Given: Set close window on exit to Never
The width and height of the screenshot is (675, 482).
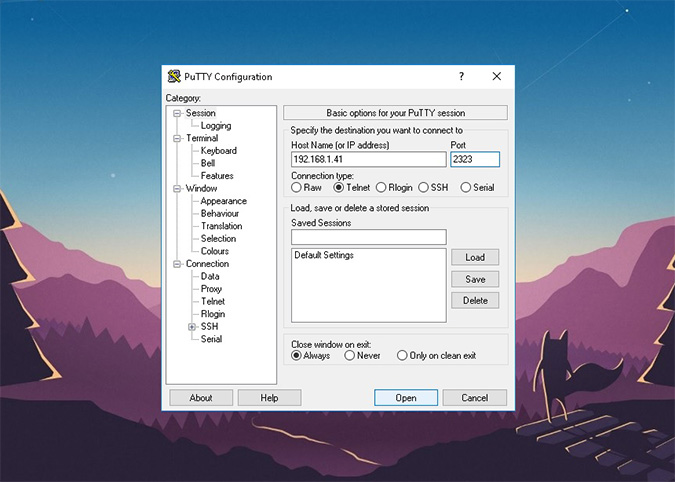Looking at the screenshot, I should 349,355.
